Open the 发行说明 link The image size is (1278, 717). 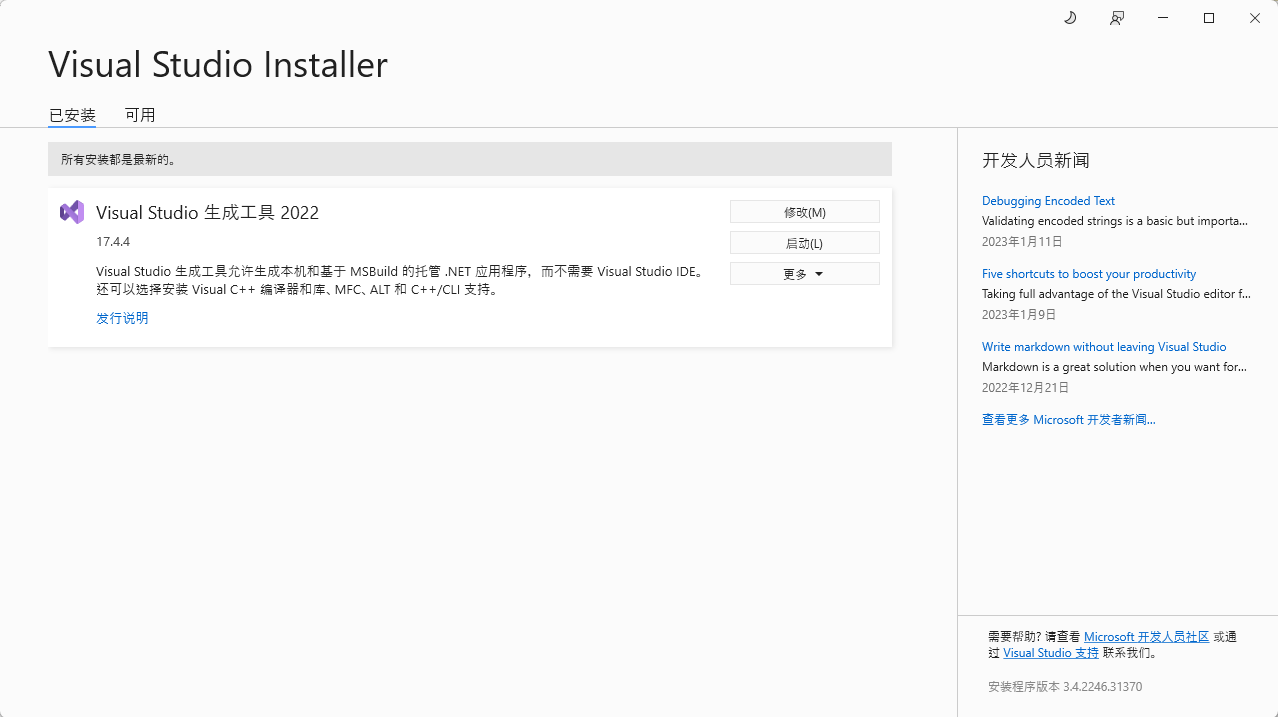pos(122,318)
